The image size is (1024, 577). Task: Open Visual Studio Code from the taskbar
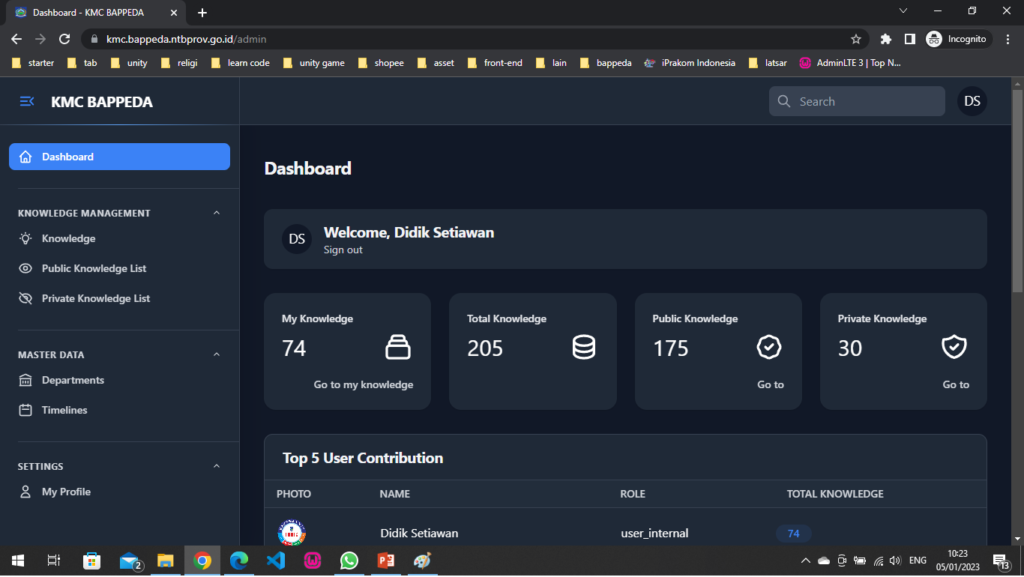tap(276, 561)
